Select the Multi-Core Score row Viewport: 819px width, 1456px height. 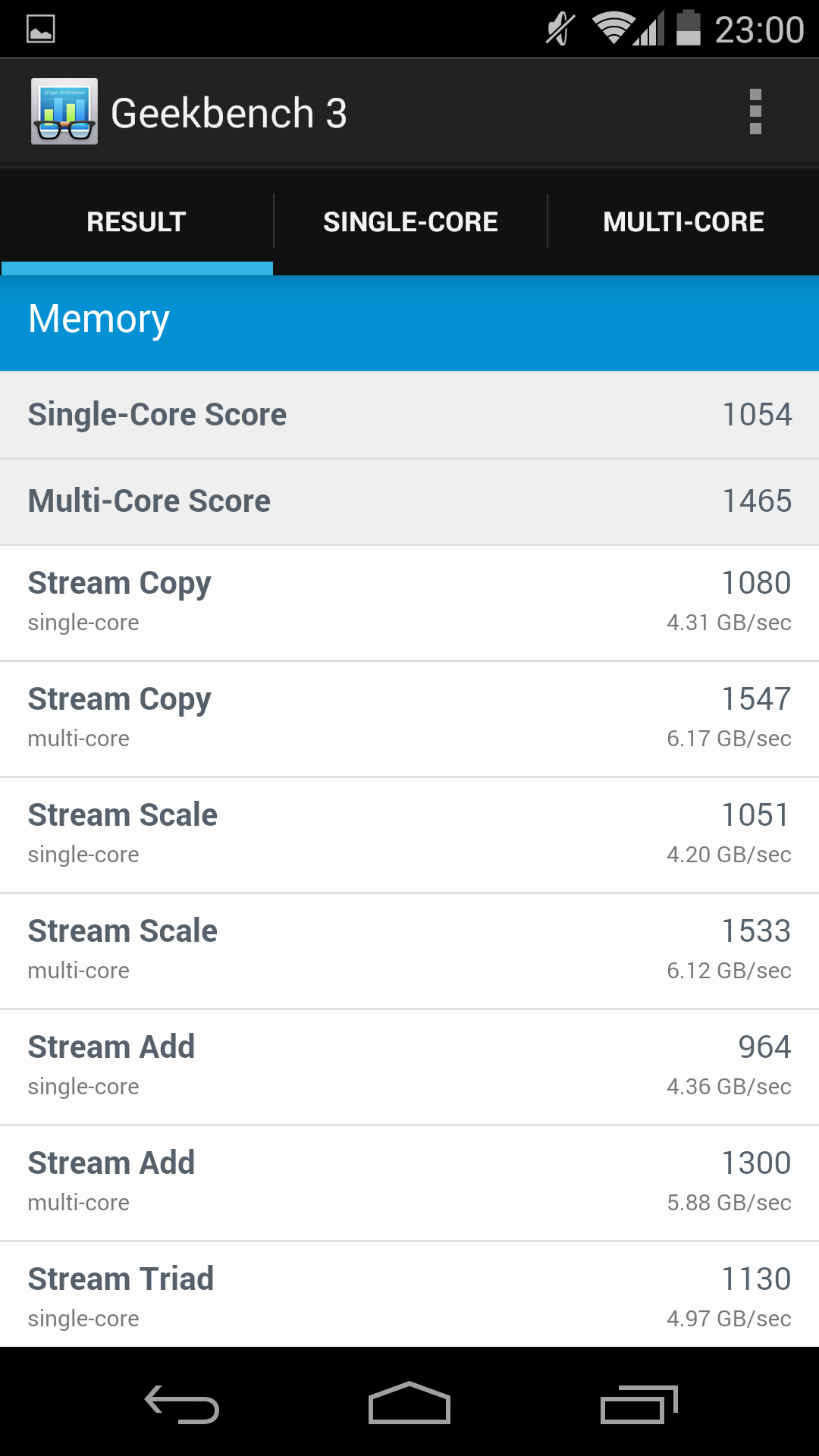point(409,501)
